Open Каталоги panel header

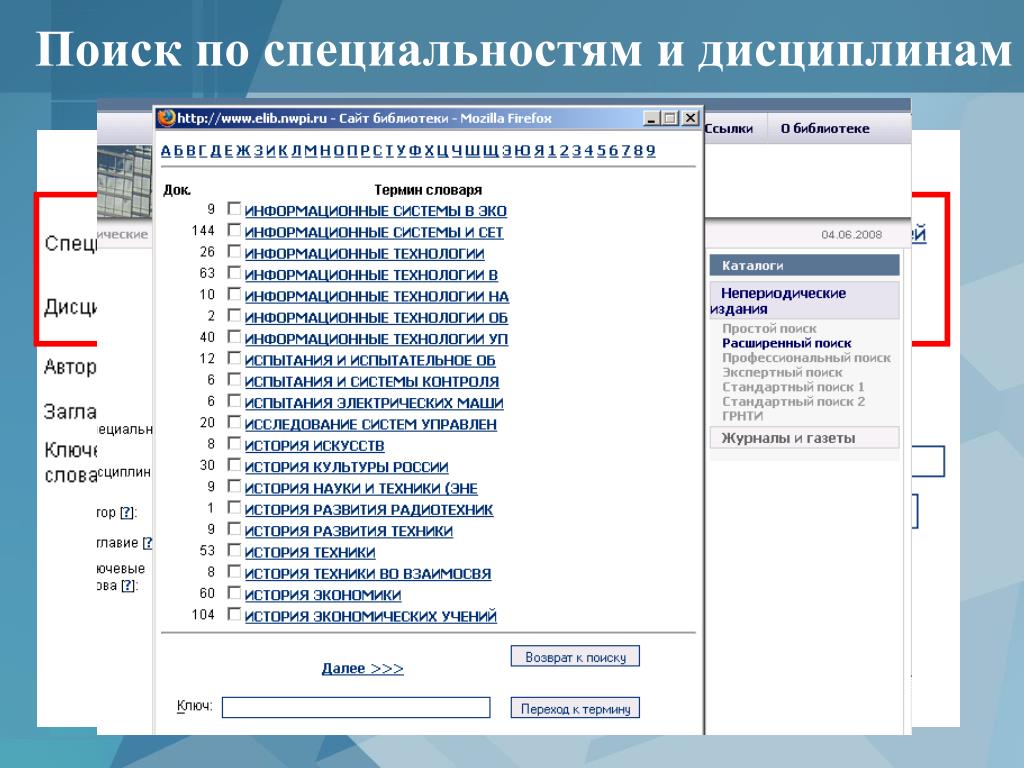pos(804,265)
